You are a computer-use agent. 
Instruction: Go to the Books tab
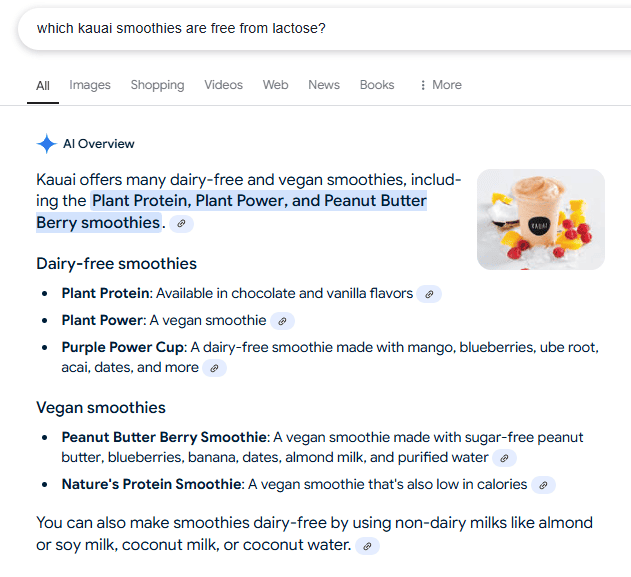377,85
